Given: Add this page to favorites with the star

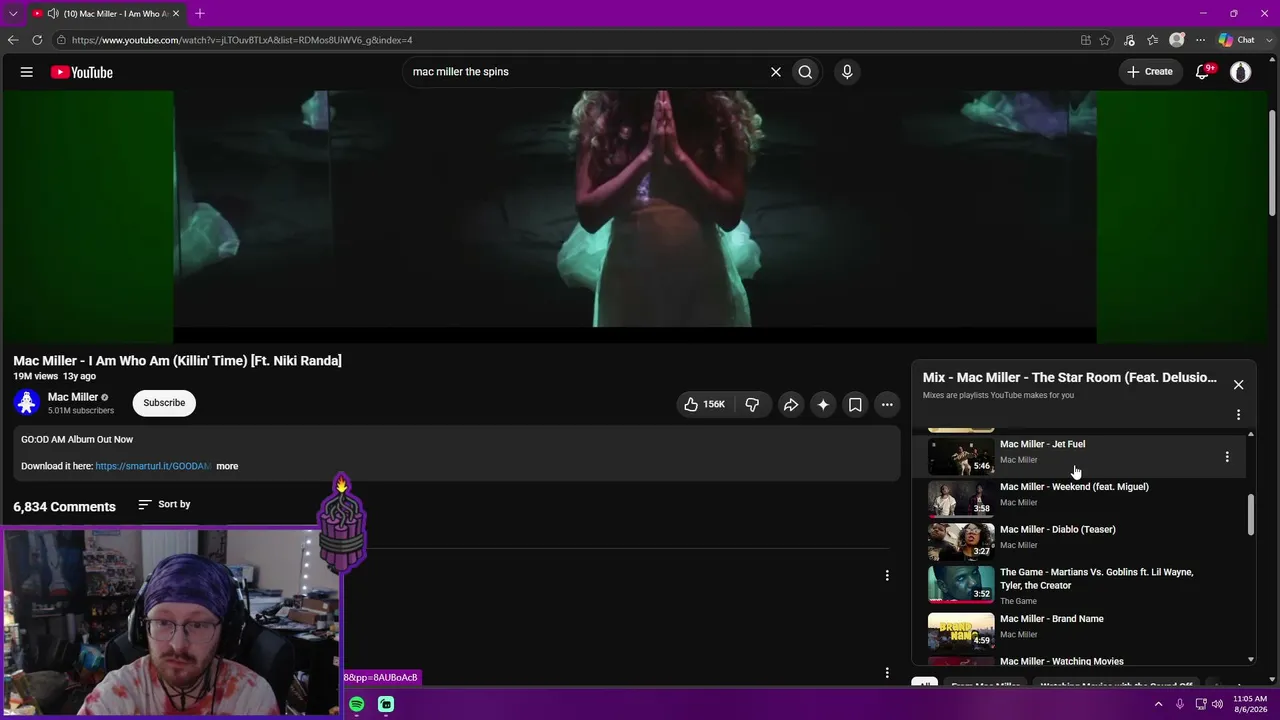Looking at the screenshot, I should pyautogui.click(x=1105, y=40).
